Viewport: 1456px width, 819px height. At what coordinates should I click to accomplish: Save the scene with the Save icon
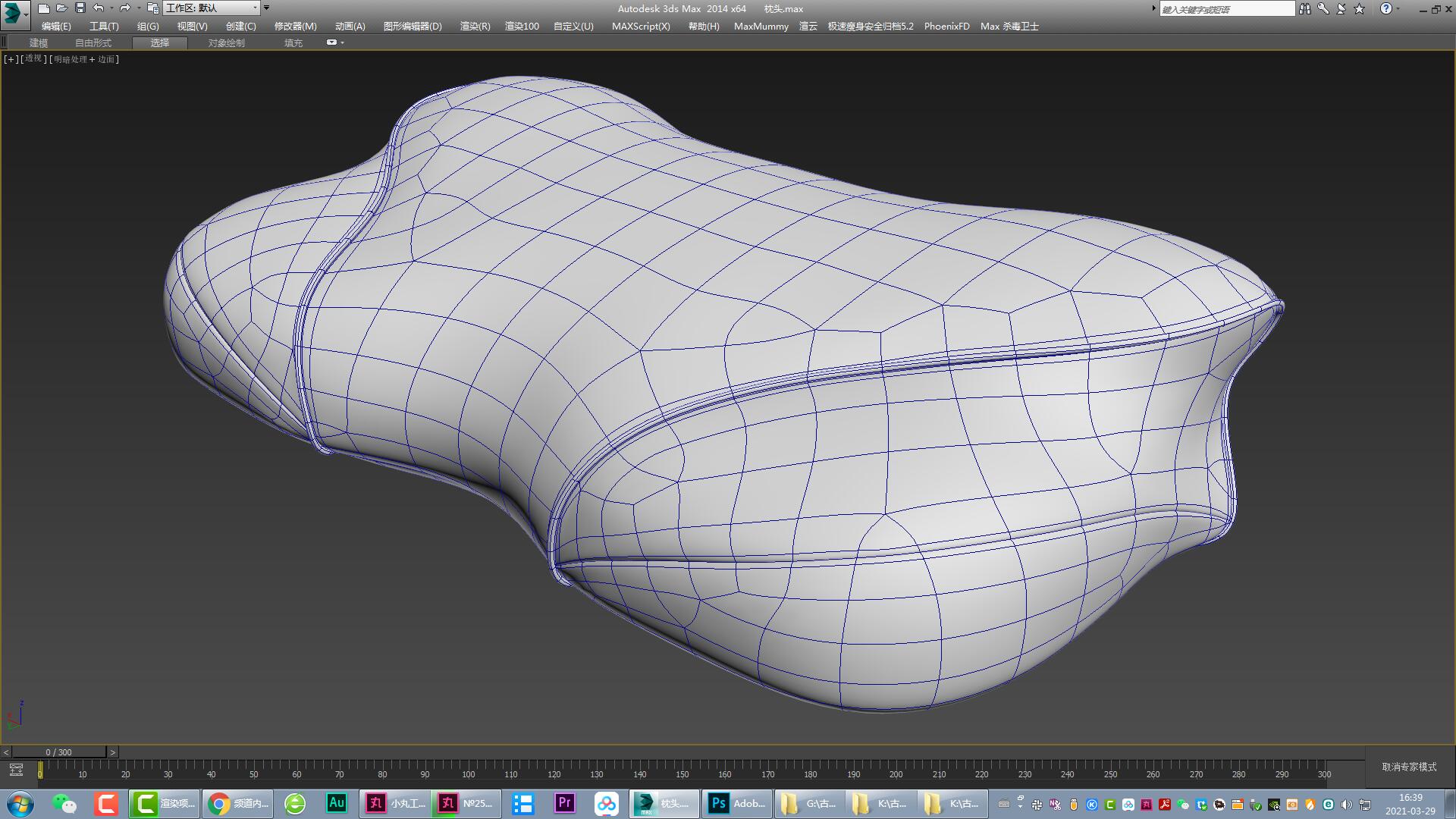[80, 8]
